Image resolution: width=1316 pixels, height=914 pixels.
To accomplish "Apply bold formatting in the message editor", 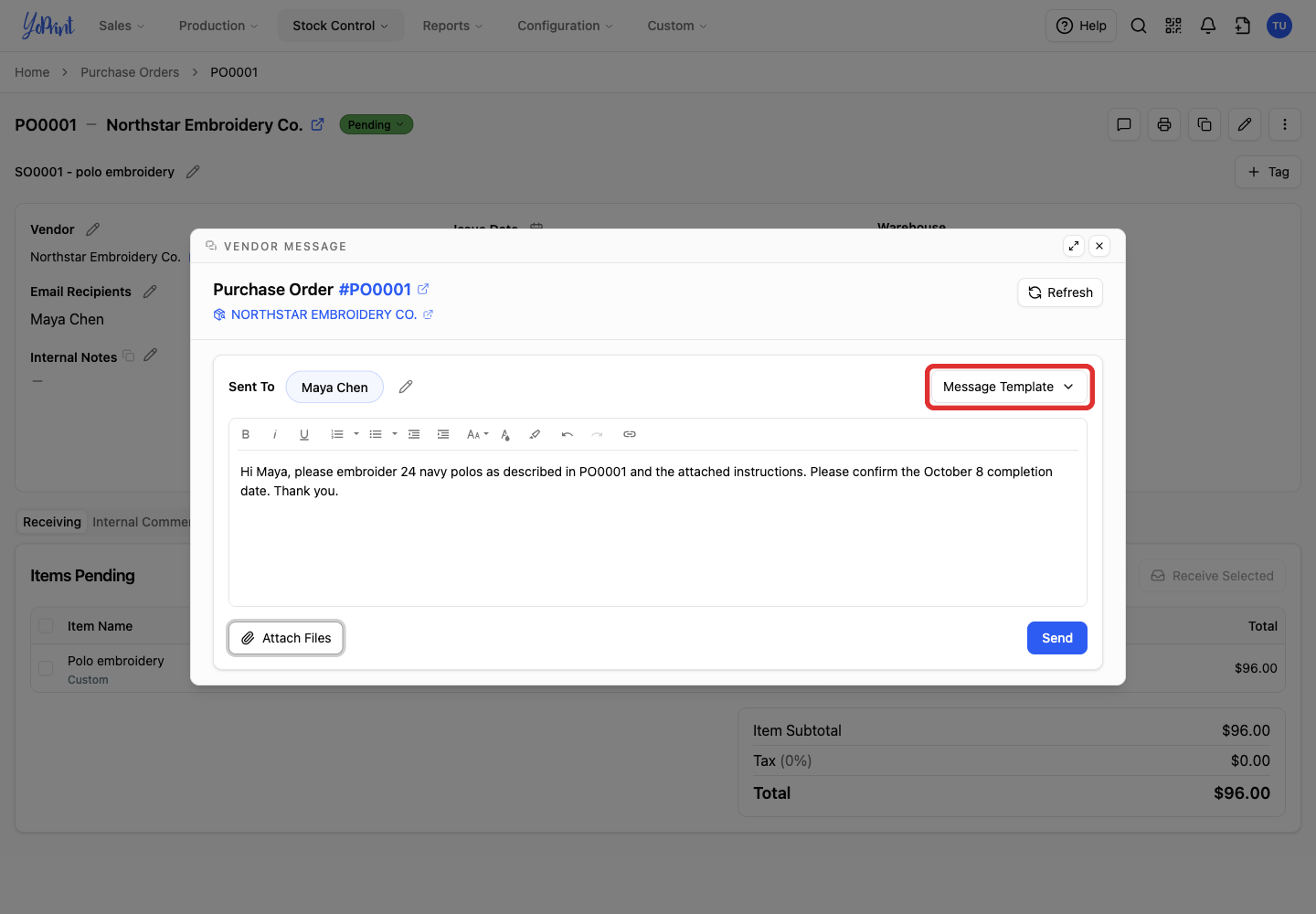I will [246, 434].
